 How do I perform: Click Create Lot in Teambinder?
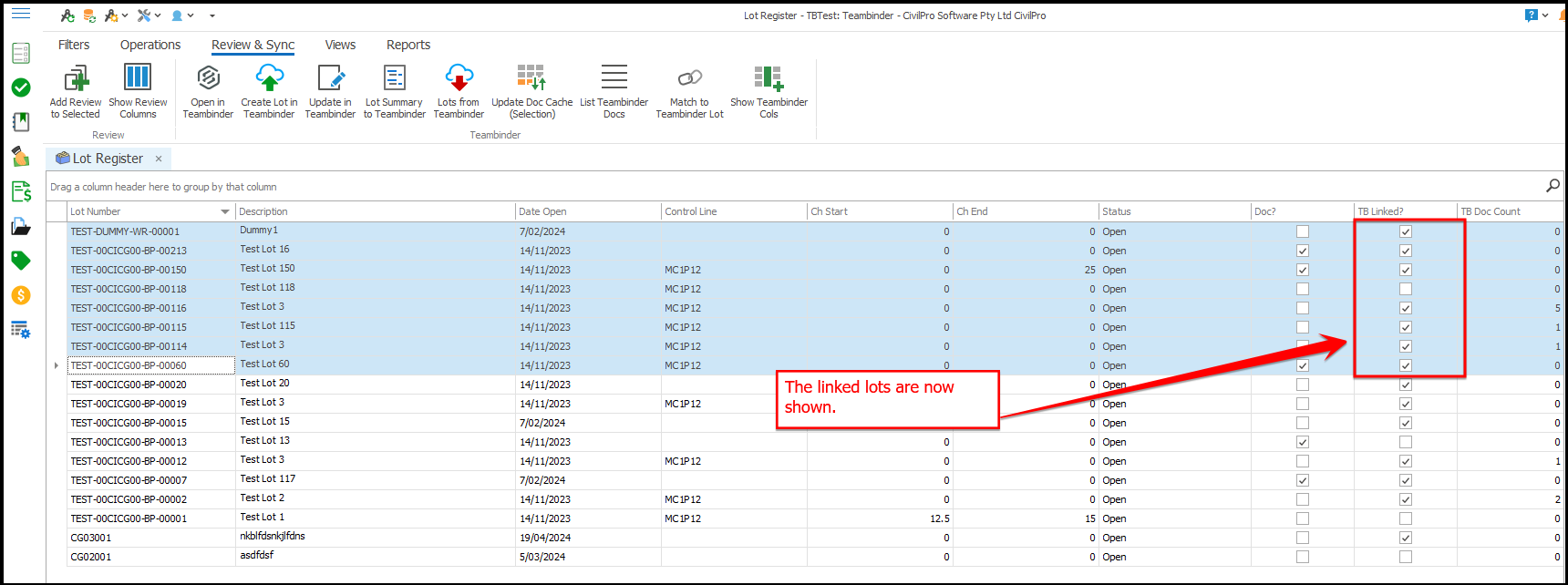click(x=269, y=92)
